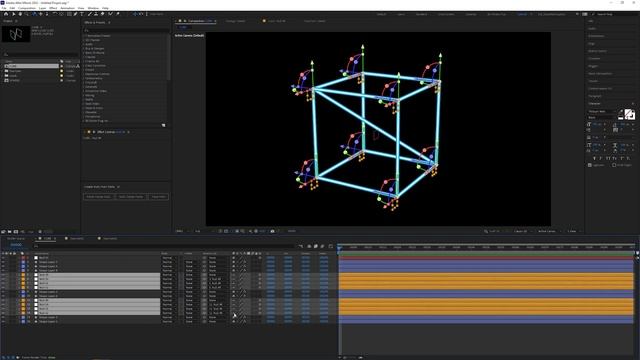The height and width of the screenshot is (360, 640).
Task: Click the new folder icon in Project panel
Action: [x=9, y=231]
